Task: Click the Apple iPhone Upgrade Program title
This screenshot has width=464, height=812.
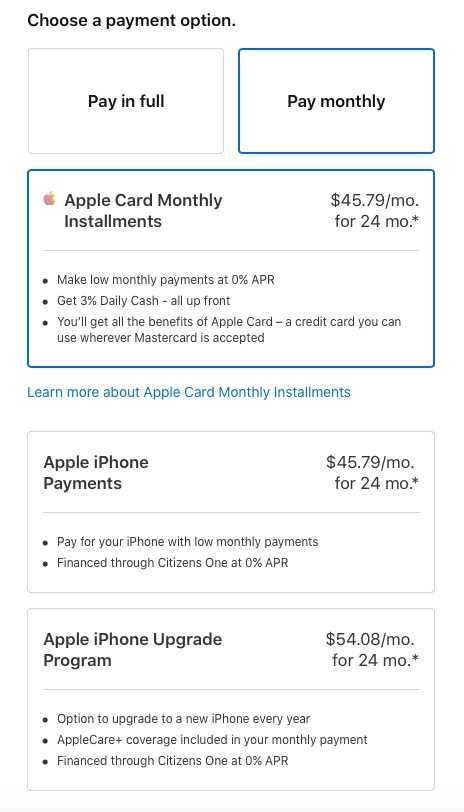Action: point(133,649)
